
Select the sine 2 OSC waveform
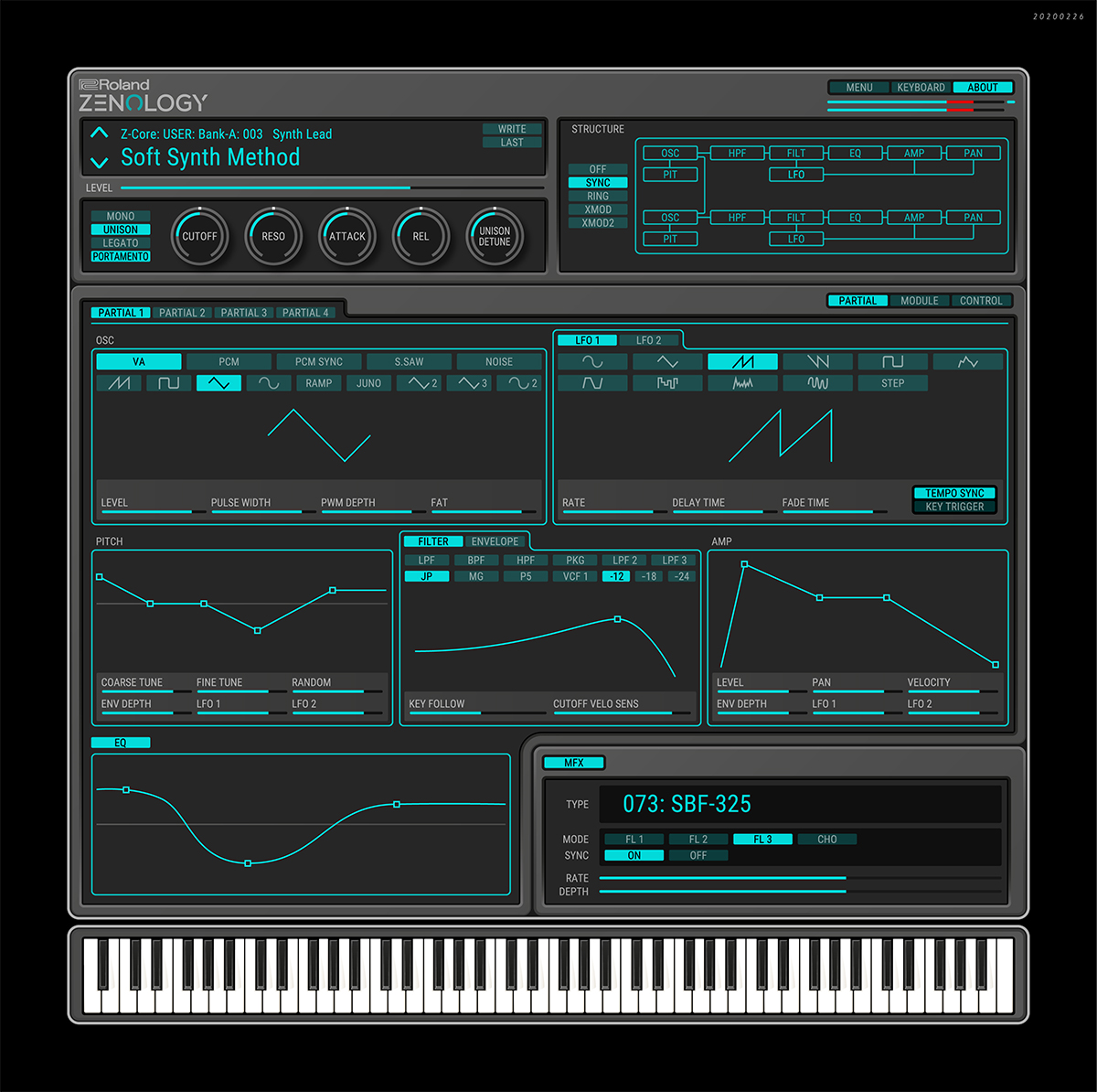[519, 383]
